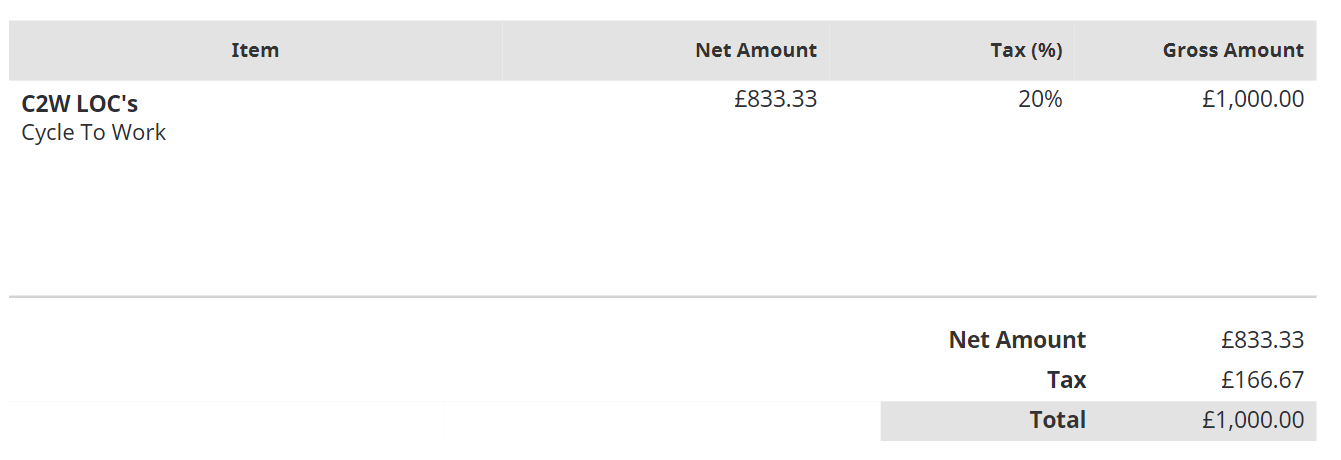
Task: Select the C2W LOC's item name
Action: 80,103
